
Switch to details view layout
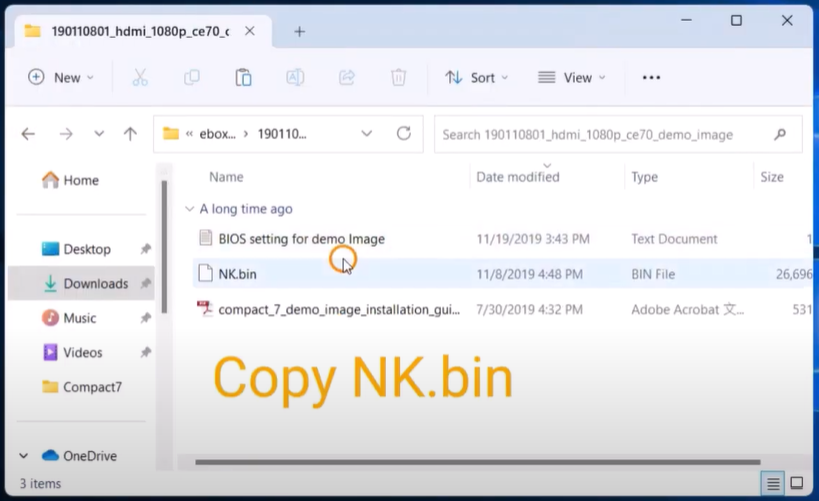tap(773, 484)
